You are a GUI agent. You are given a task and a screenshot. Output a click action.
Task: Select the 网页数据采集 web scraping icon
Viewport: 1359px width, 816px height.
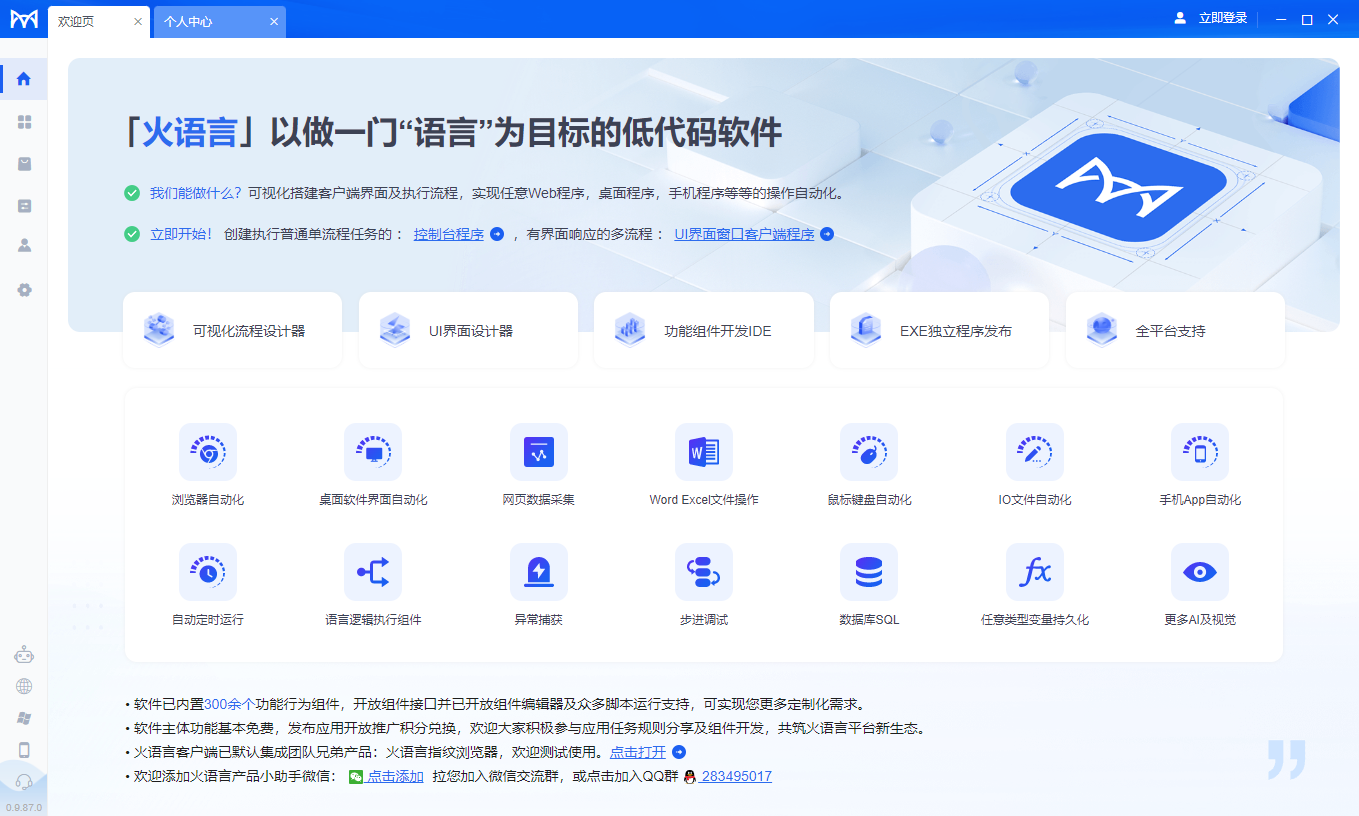(x=538, y=453)
